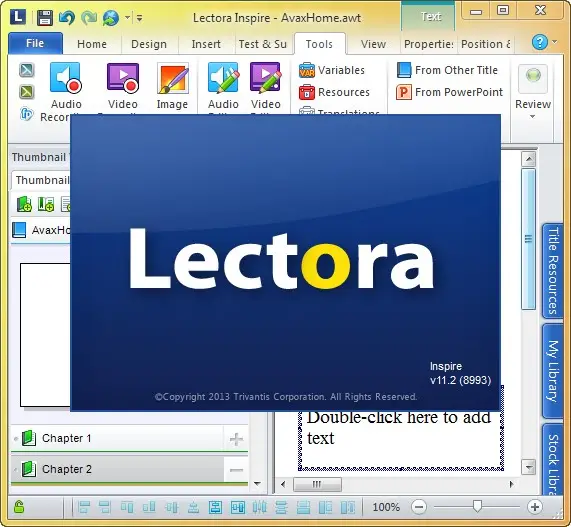The width and height of the screenshot is (571, 527).
Task: Click the vertical scrollbar down arrow
Action: pos(528,467)
